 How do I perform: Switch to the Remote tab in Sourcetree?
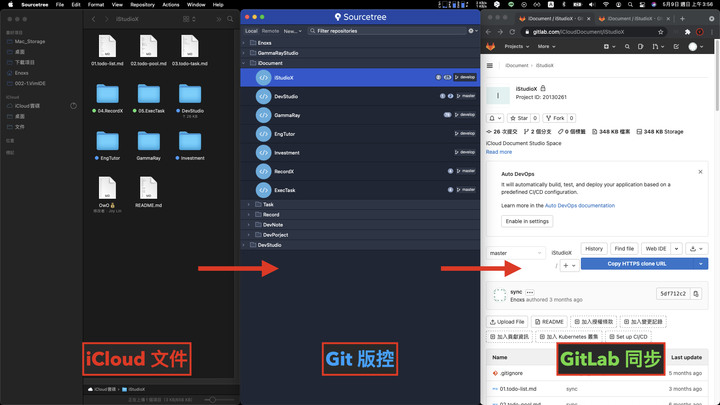[x=270, y=31]
